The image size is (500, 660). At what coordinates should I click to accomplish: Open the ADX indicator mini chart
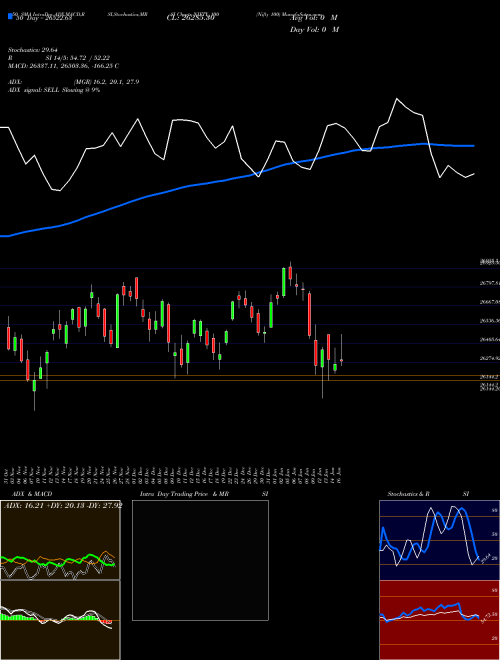click(x=60, y=540)
